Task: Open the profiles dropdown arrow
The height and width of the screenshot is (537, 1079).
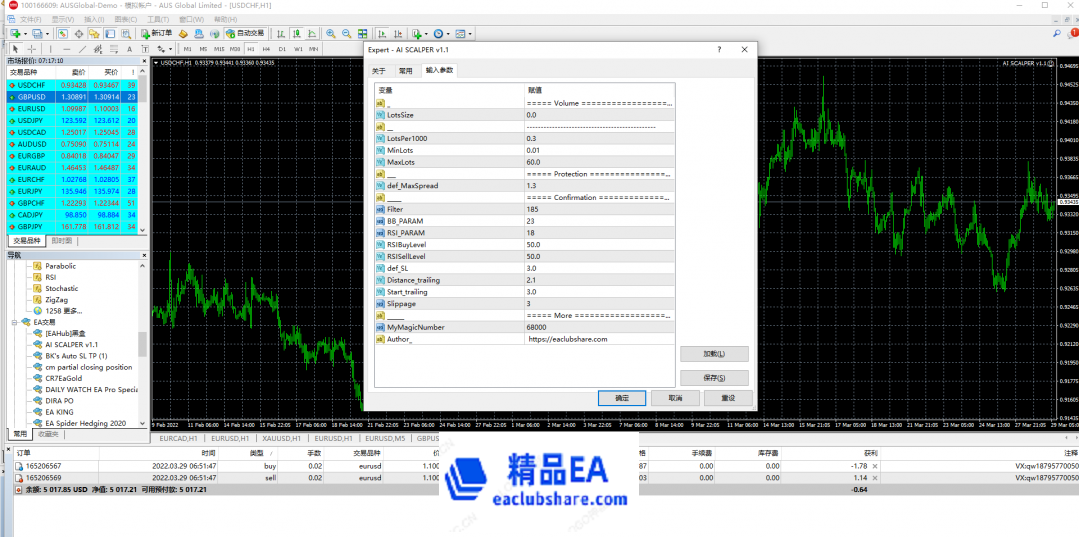Action: tap(48, 33)
